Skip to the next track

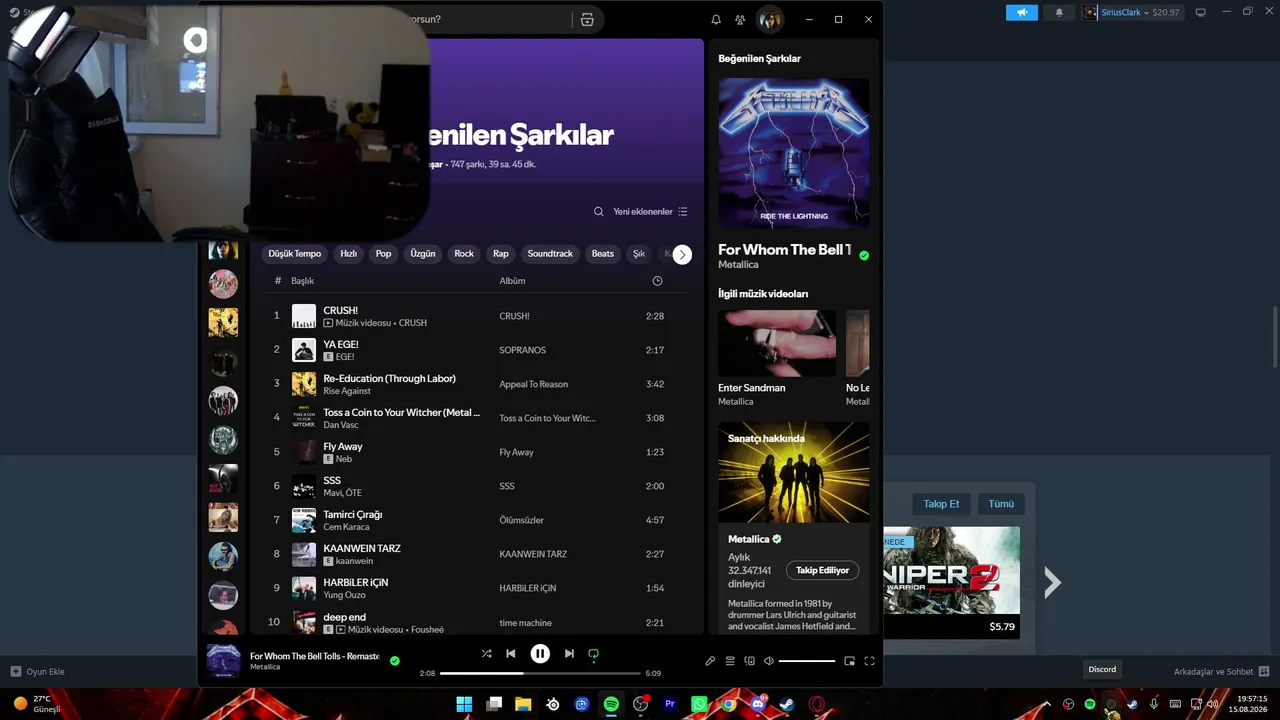(569, 654)
